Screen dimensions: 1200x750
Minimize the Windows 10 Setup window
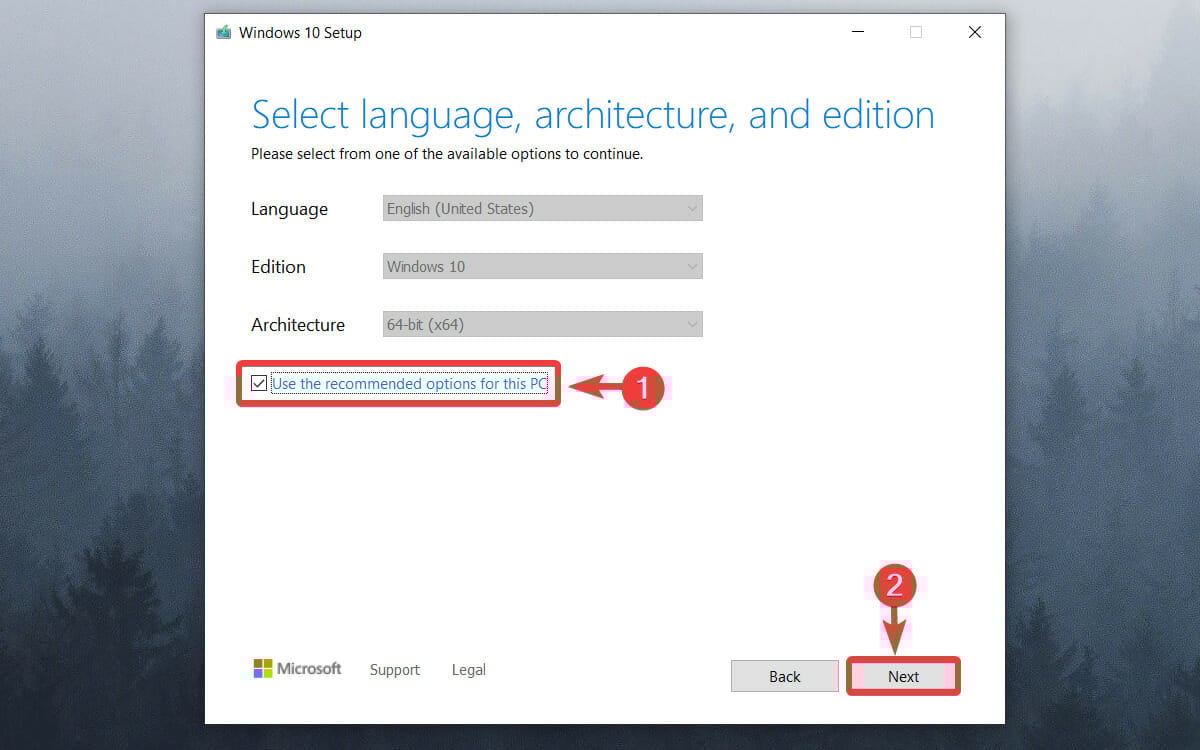coord(856,32)
